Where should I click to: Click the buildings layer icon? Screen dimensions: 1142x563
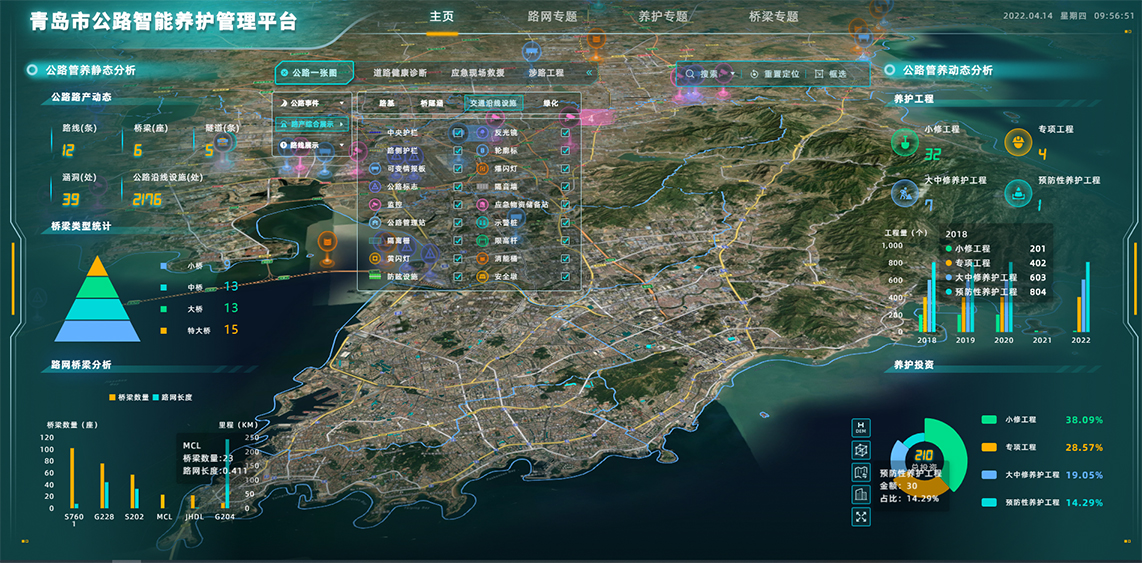pyautogui.click(x=861, y=494)
